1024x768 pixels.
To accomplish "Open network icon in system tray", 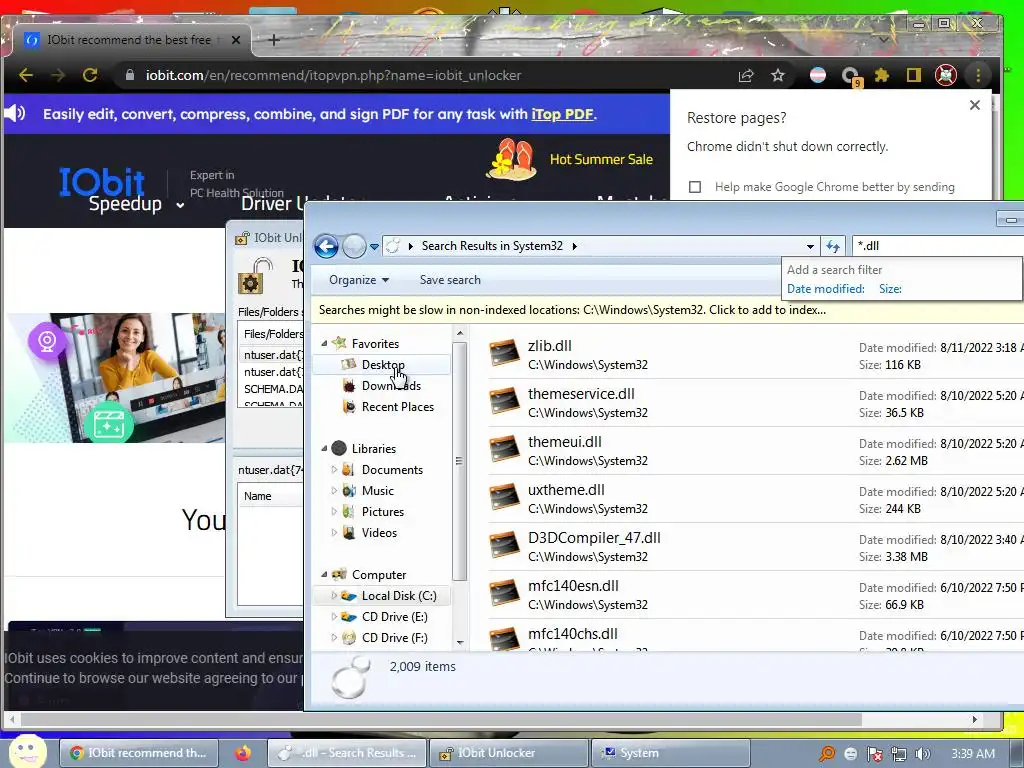I will [x=899, y=754].
